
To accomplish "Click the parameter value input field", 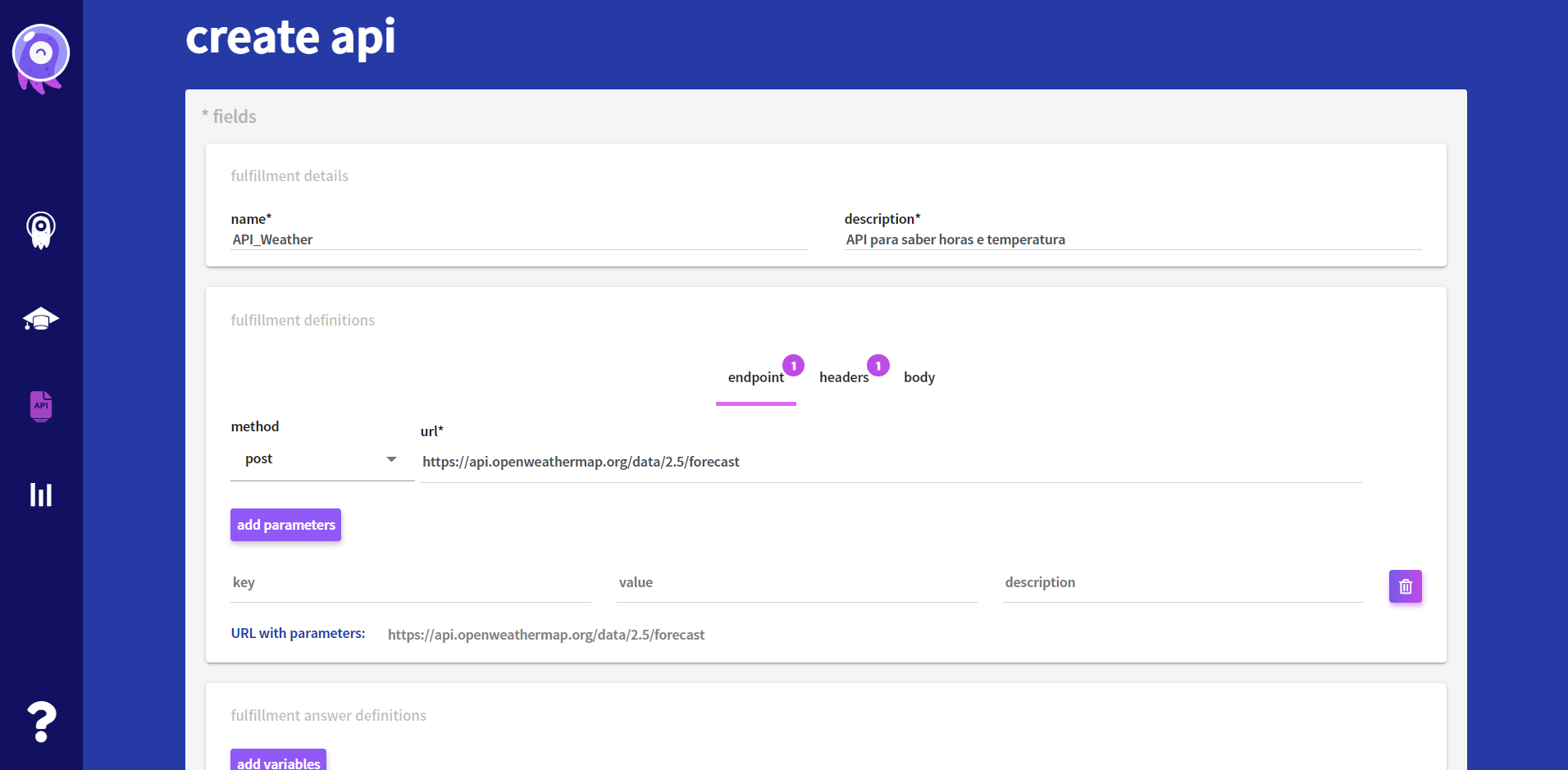I will point(796,582).
